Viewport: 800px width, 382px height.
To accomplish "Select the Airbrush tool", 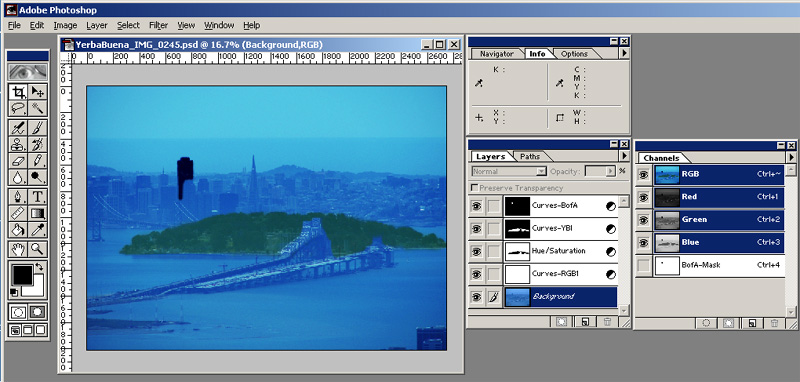I will coord(19,128).
